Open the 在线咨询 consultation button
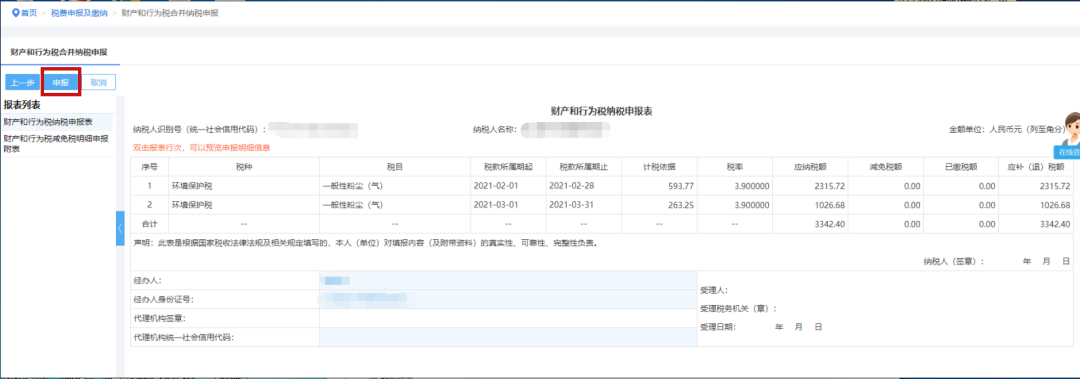 1067,152
